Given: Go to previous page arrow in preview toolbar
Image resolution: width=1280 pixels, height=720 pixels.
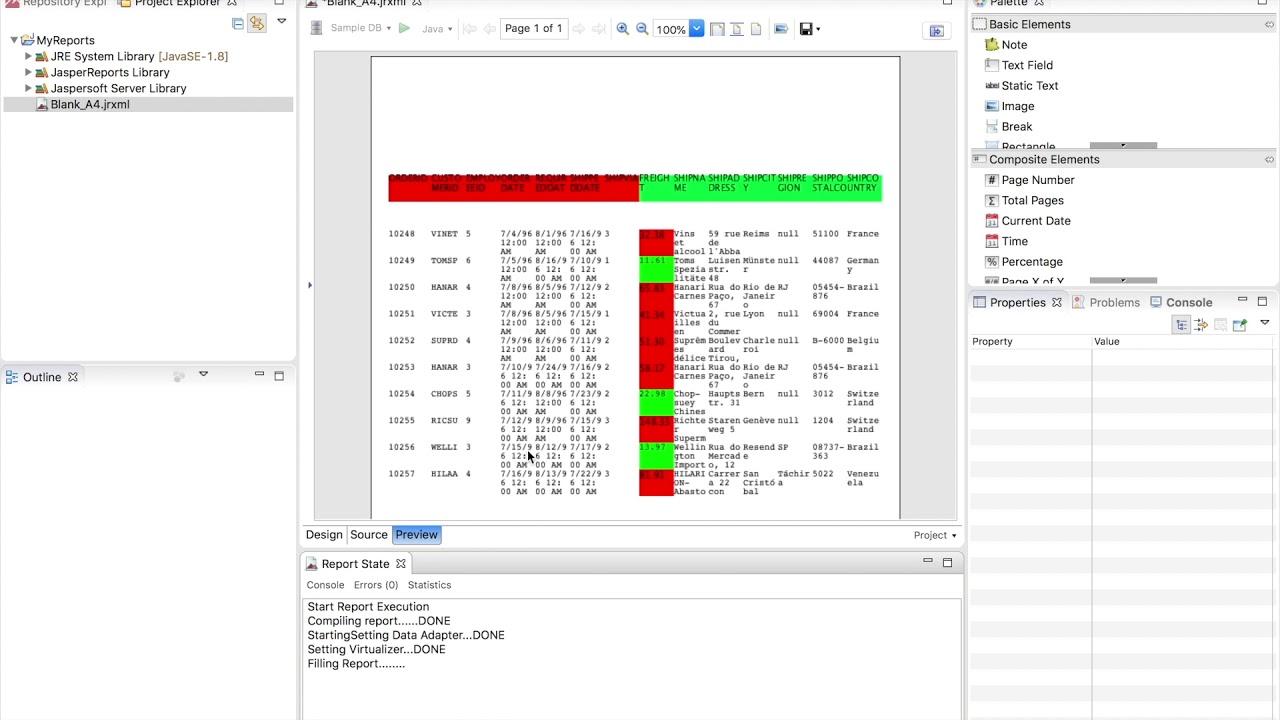Looking at the screenshot, I should click(x=489, y=29).
